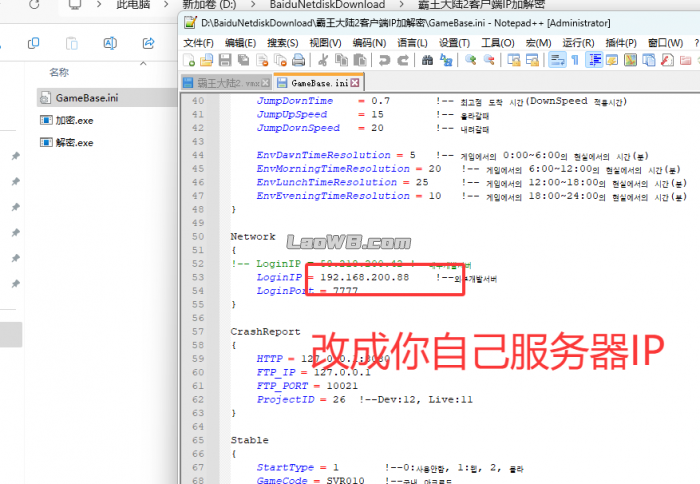Click the Save All toolbar icon
The width and height of the screenshot is (700, 484).
243,60
